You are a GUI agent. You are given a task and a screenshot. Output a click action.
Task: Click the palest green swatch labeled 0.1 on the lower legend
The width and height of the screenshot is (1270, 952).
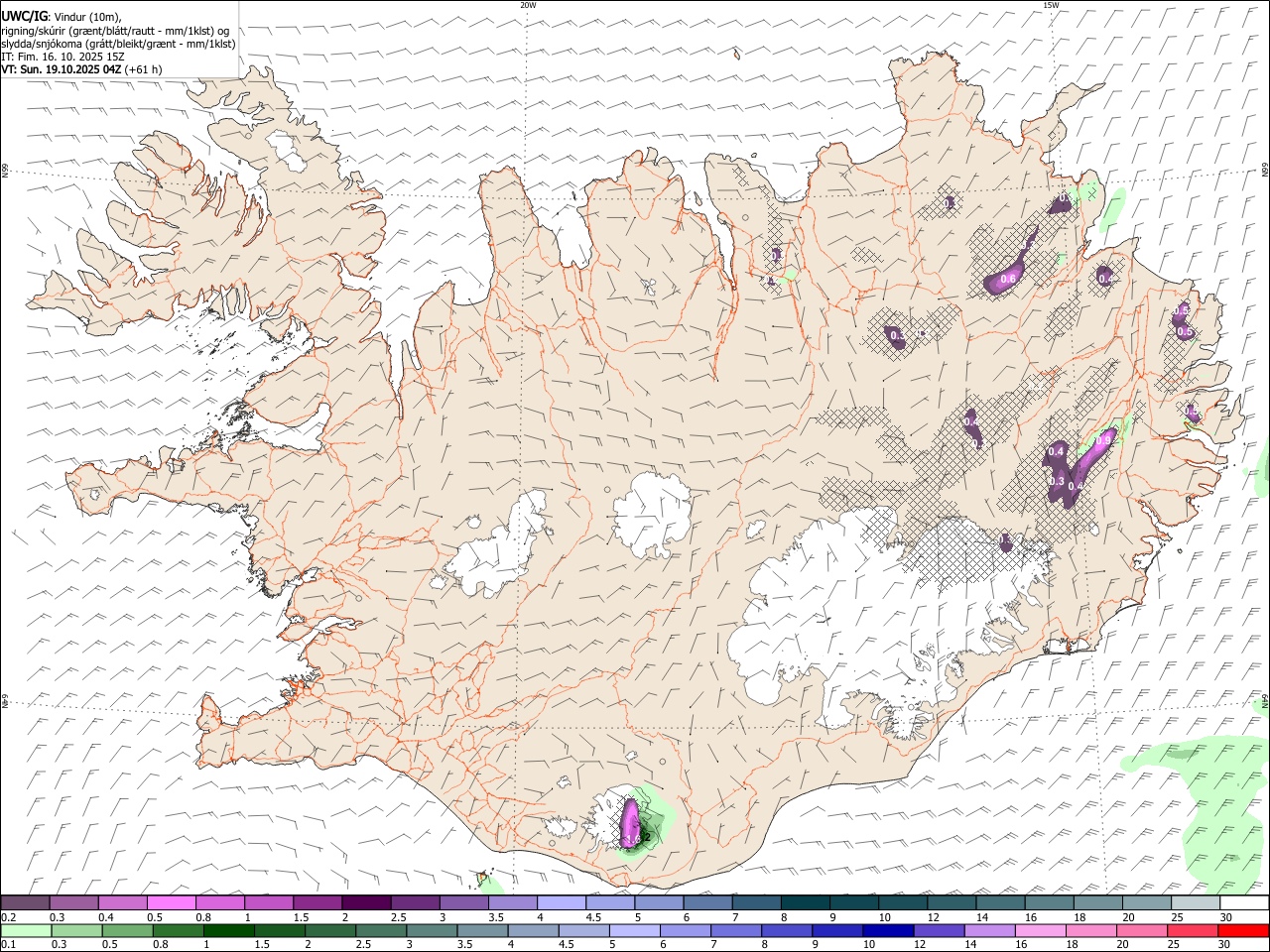coord(26,930)
